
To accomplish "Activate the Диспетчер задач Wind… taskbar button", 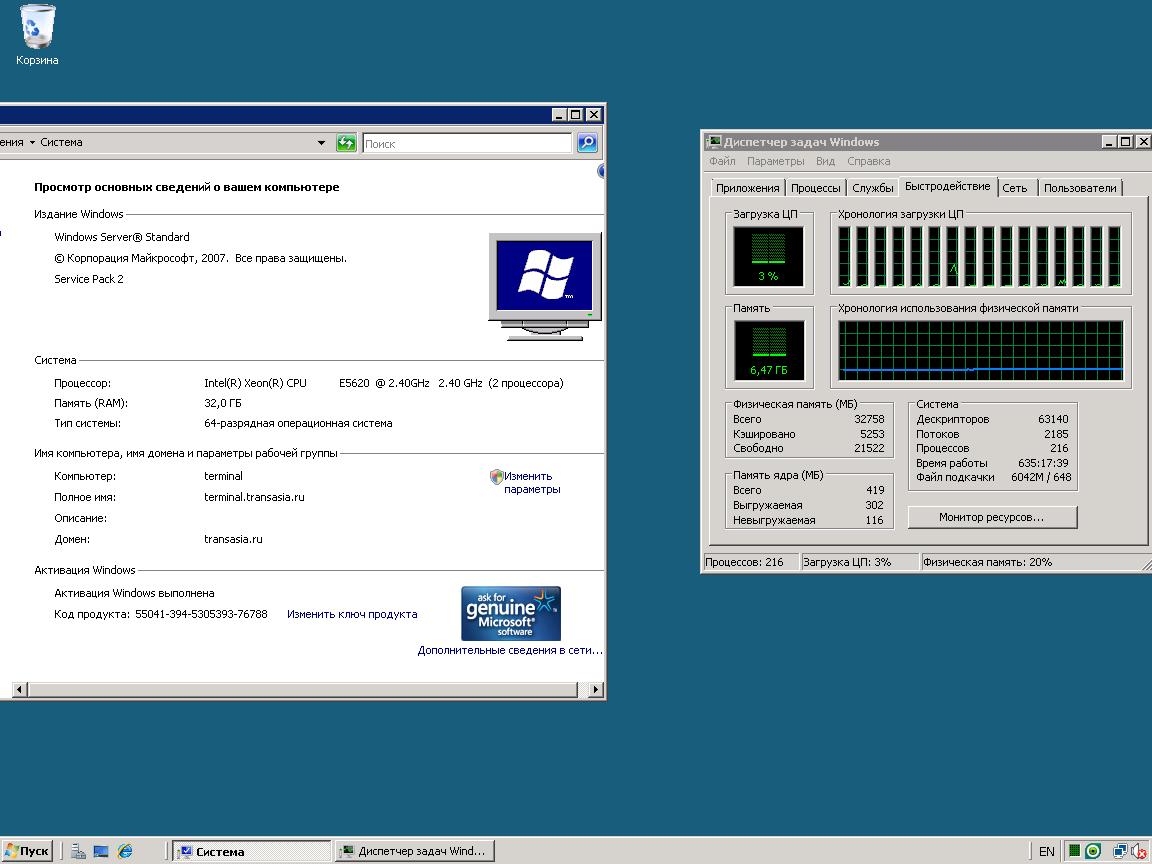I will pos(415,852).
